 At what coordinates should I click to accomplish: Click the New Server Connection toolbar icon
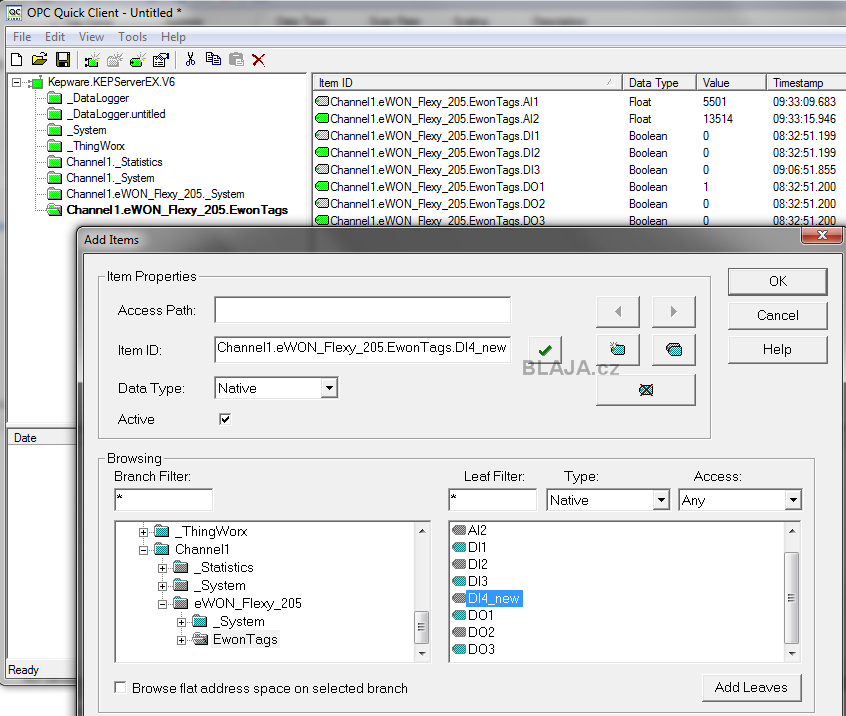pyautogui.click(x=92, y=59)
